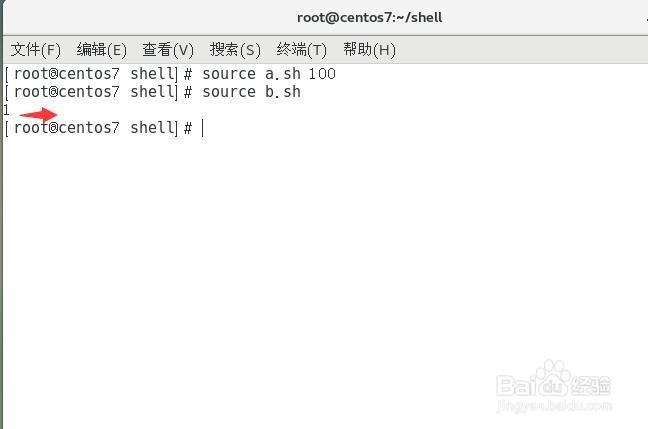The width and height of the screenshot is (648, 429).
Task: Open the 帮助(H) menu
Action: [x=369, y=50]
